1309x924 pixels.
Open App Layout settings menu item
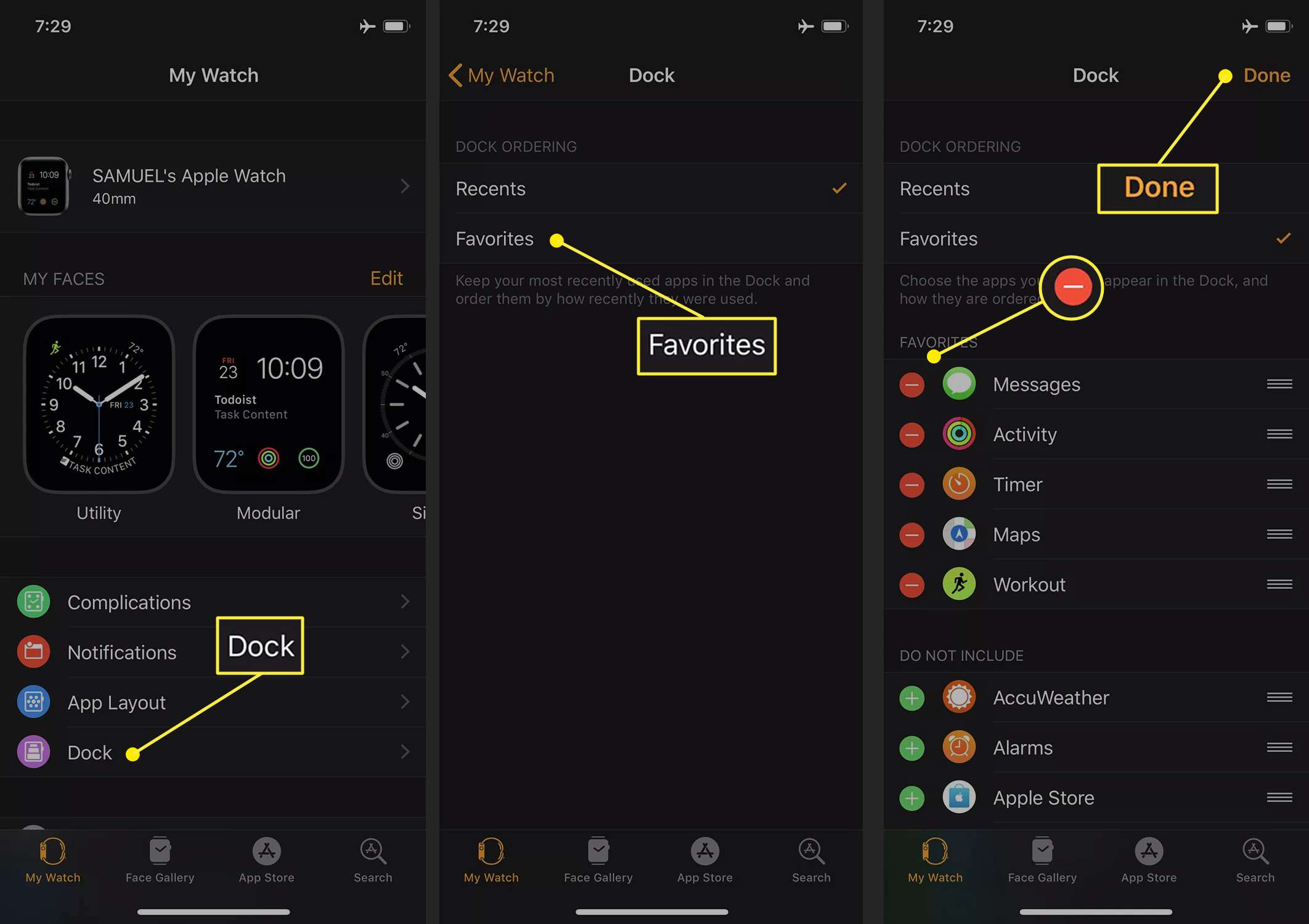tap(214, 702)
